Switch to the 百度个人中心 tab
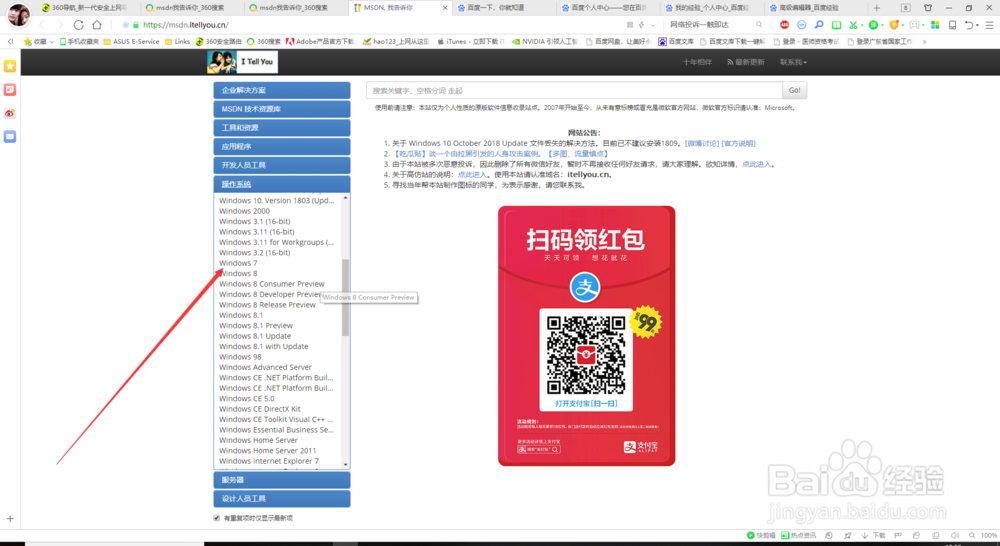Viewport: 1000px width, 546px height. 606,8
